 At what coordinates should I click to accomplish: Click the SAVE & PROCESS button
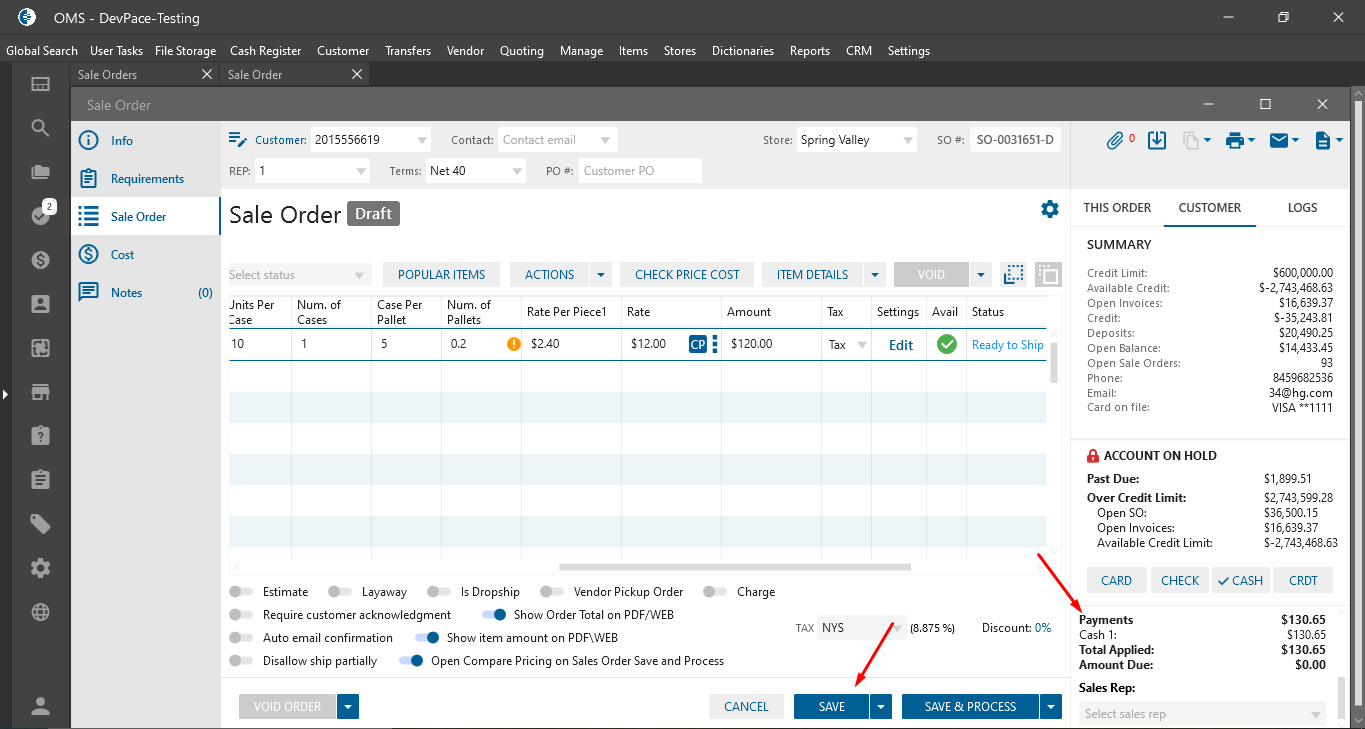(970, 707)
